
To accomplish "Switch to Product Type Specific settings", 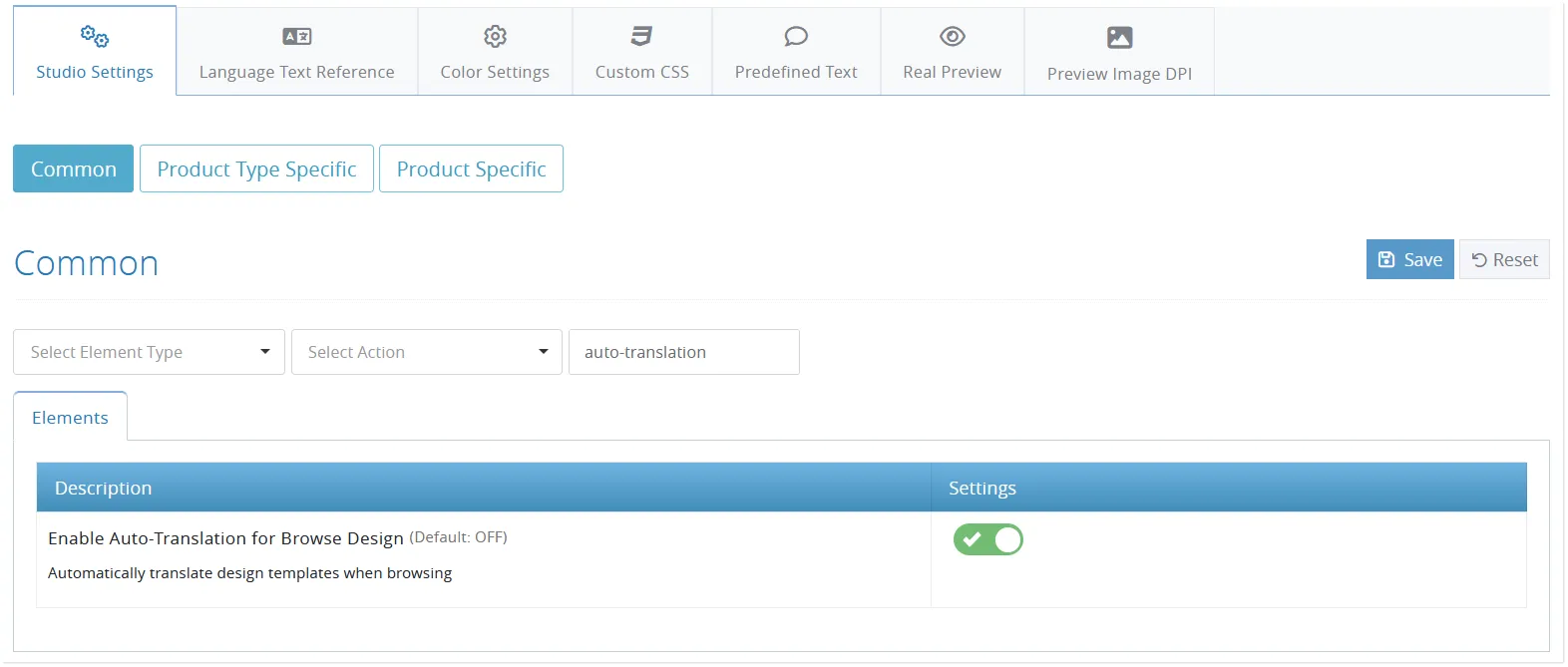I will pyautogui.click(x=256, y=168).
